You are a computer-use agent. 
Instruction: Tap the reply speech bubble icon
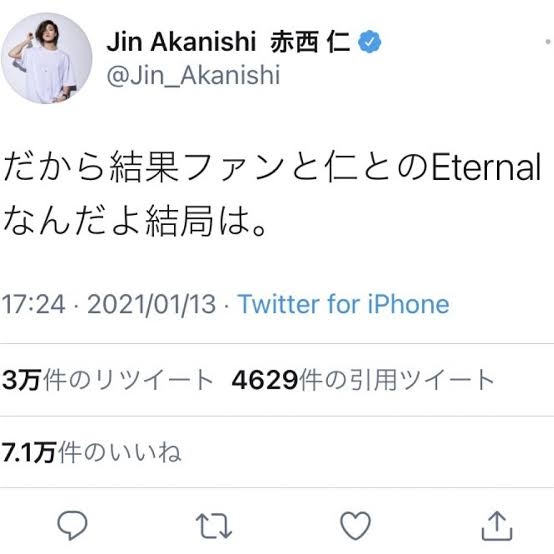point(72,525)
